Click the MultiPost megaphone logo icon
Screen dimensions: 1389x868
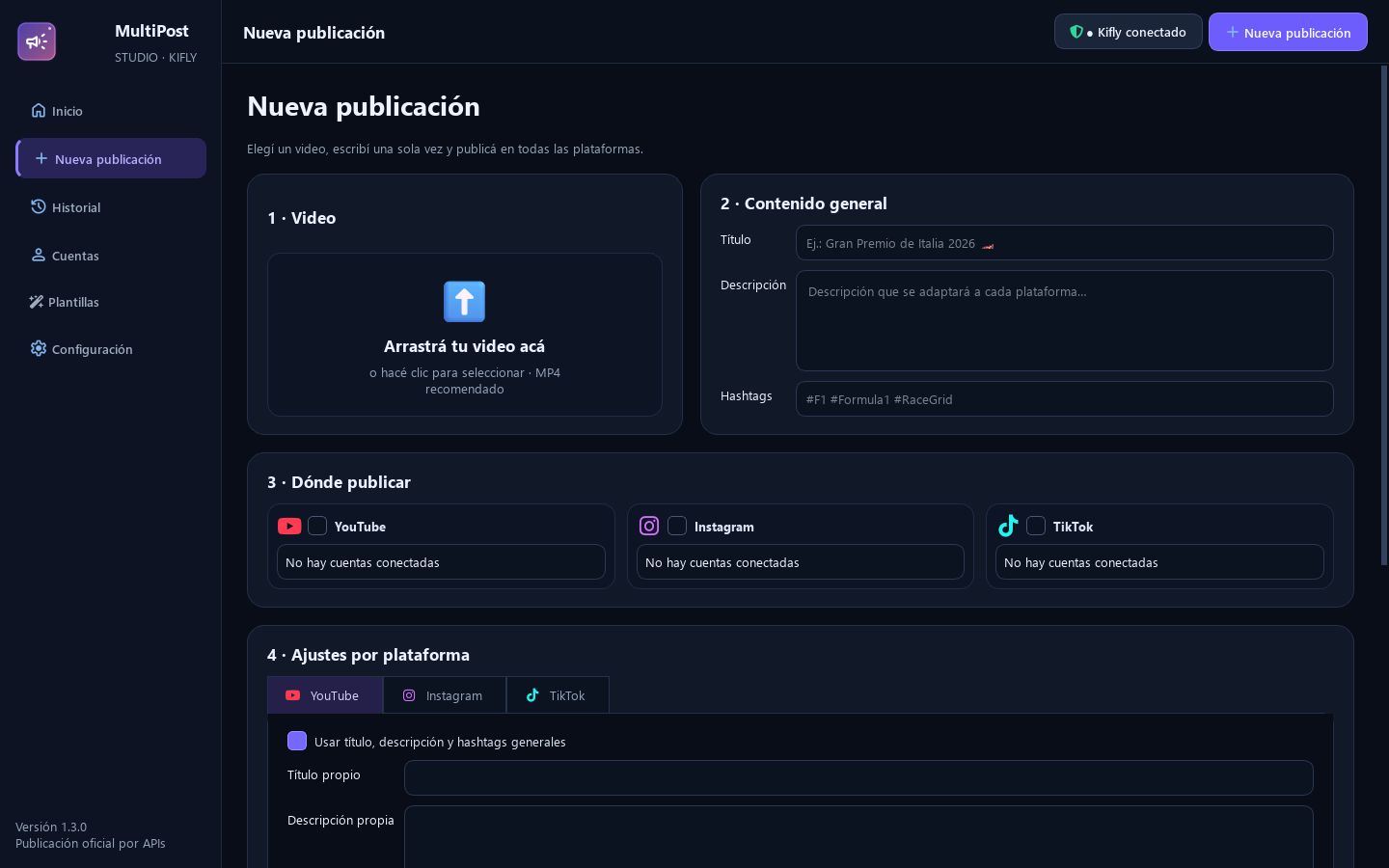tap(37, 41)
